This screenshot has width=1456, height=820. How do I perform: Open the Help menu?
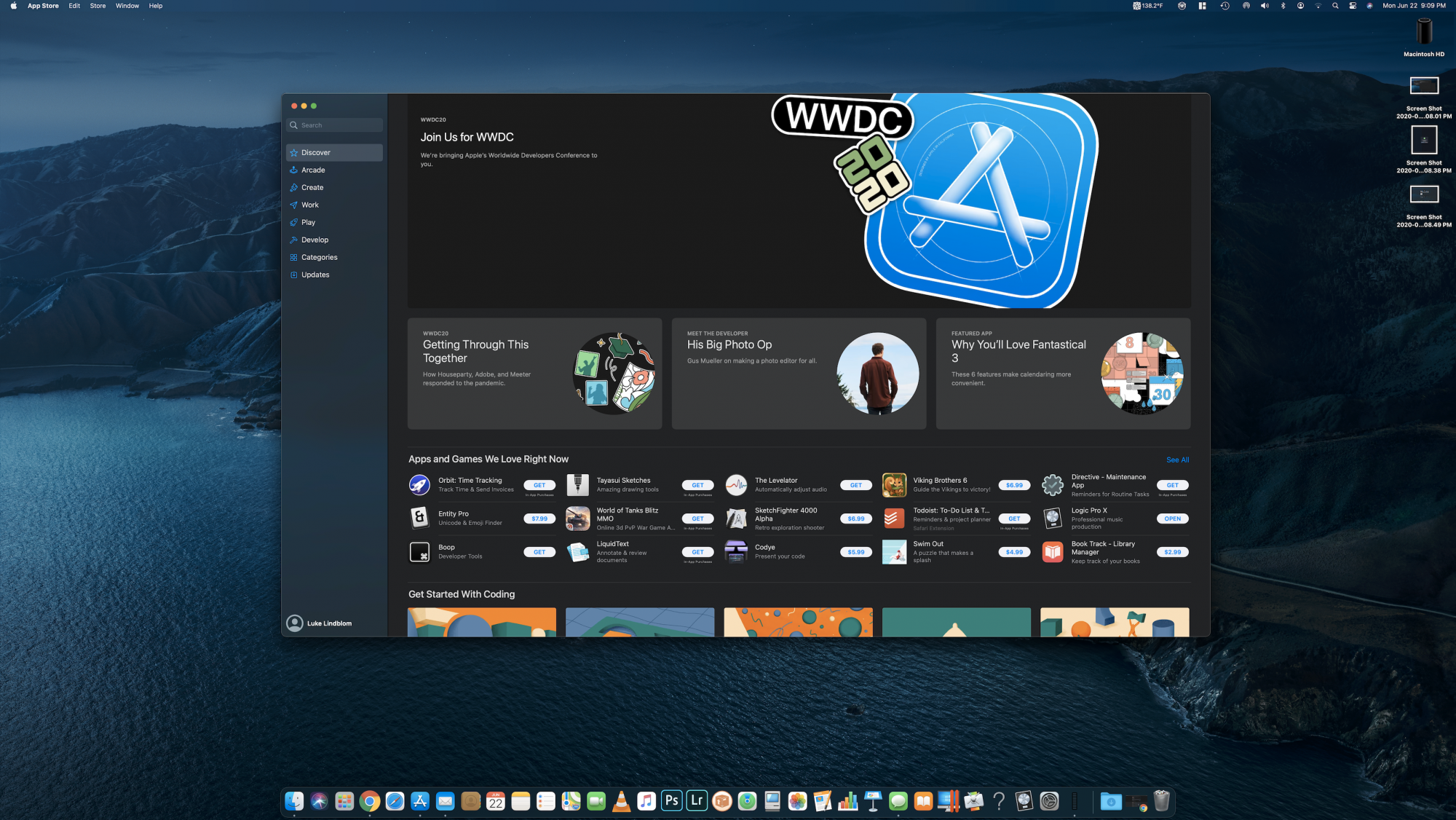[156, 6]
